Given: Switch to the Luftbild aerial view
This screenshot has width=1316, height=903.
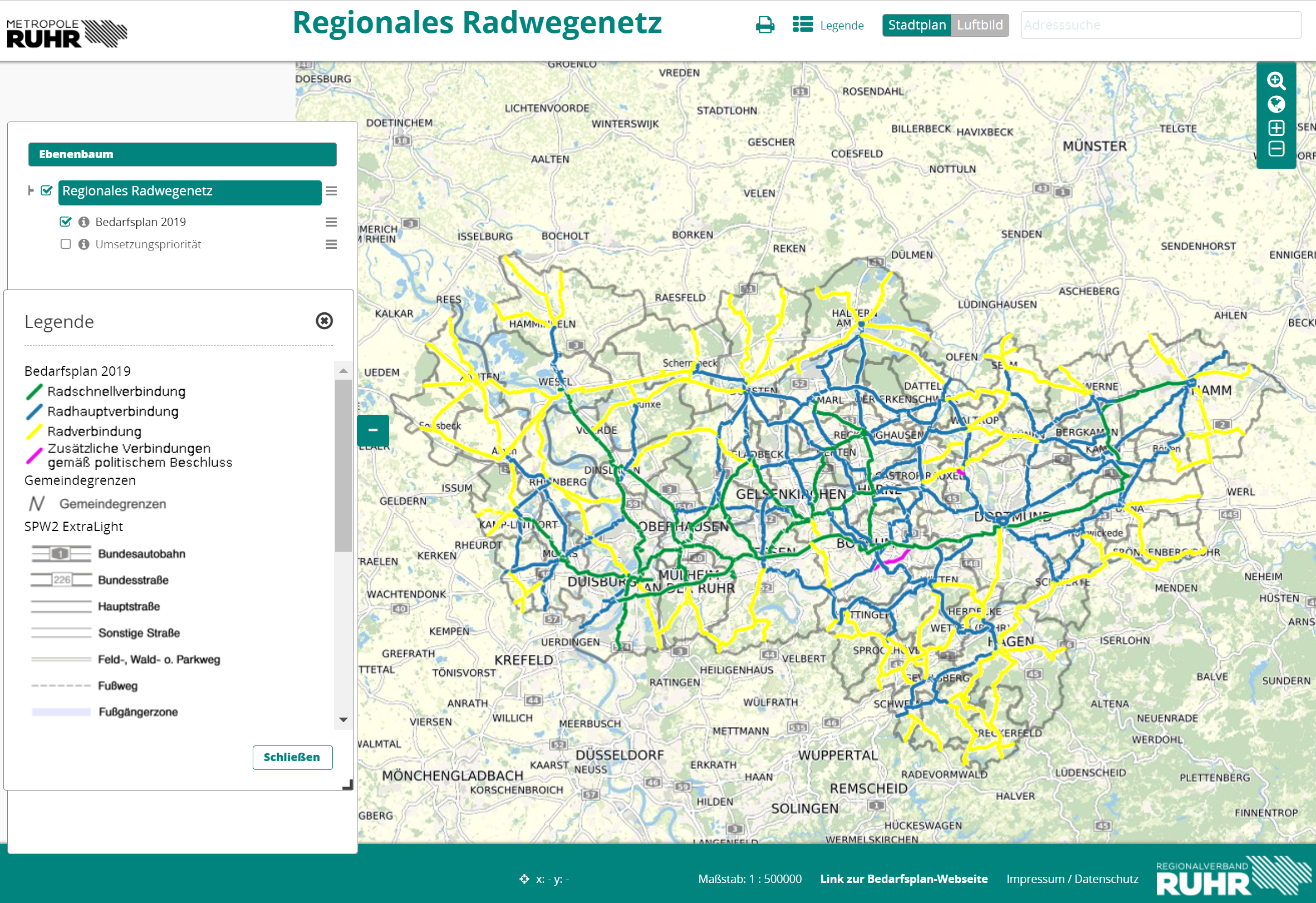Looking at the screenshot, I should point(980,25).
